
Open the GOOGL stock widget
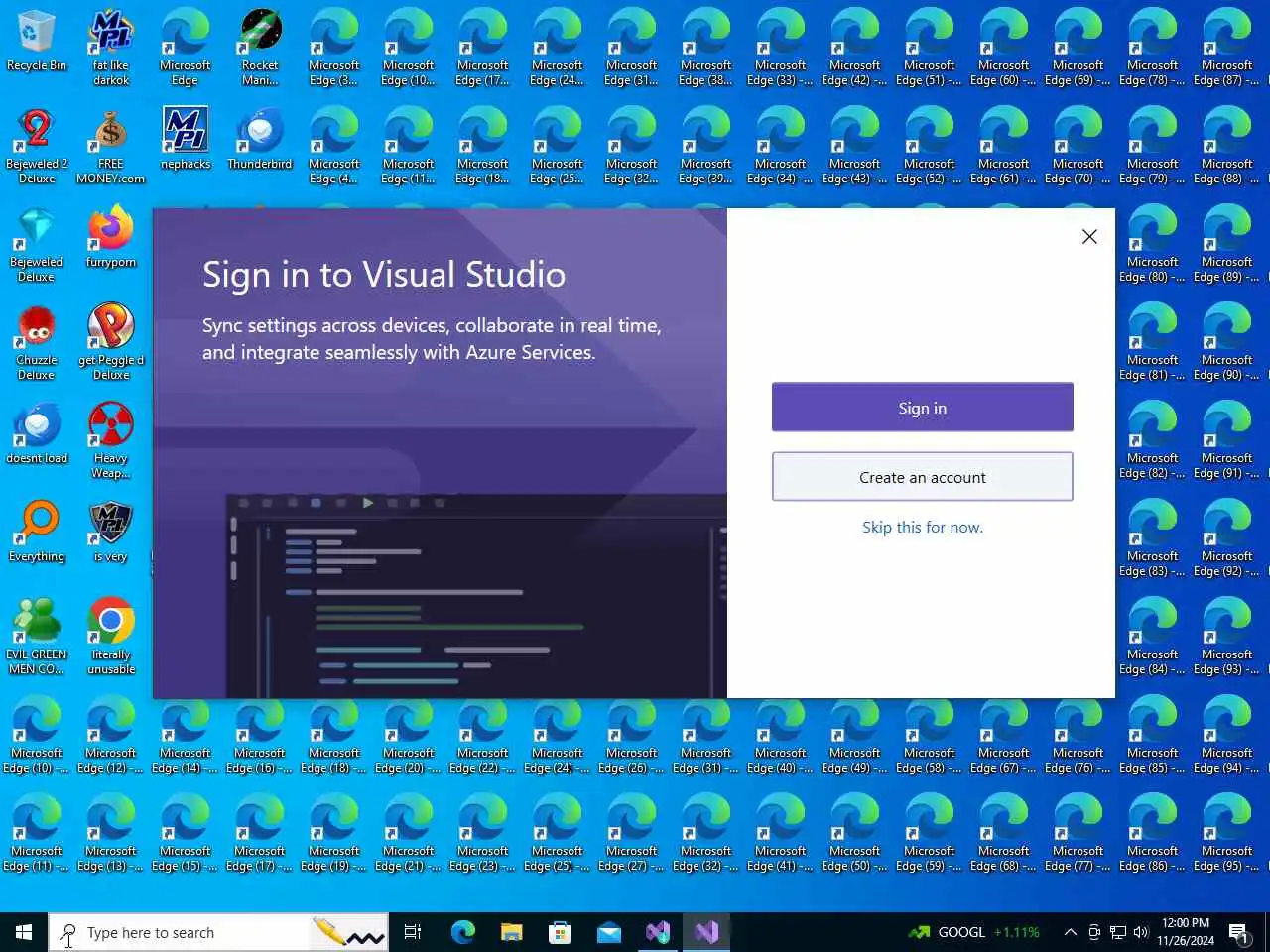click(x=974, y=932)
